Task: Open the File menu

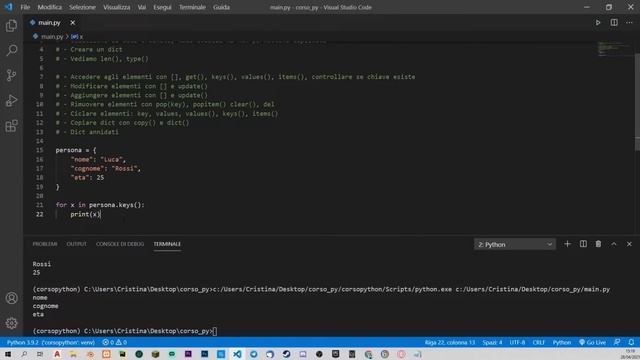Action: pos(25,7)
